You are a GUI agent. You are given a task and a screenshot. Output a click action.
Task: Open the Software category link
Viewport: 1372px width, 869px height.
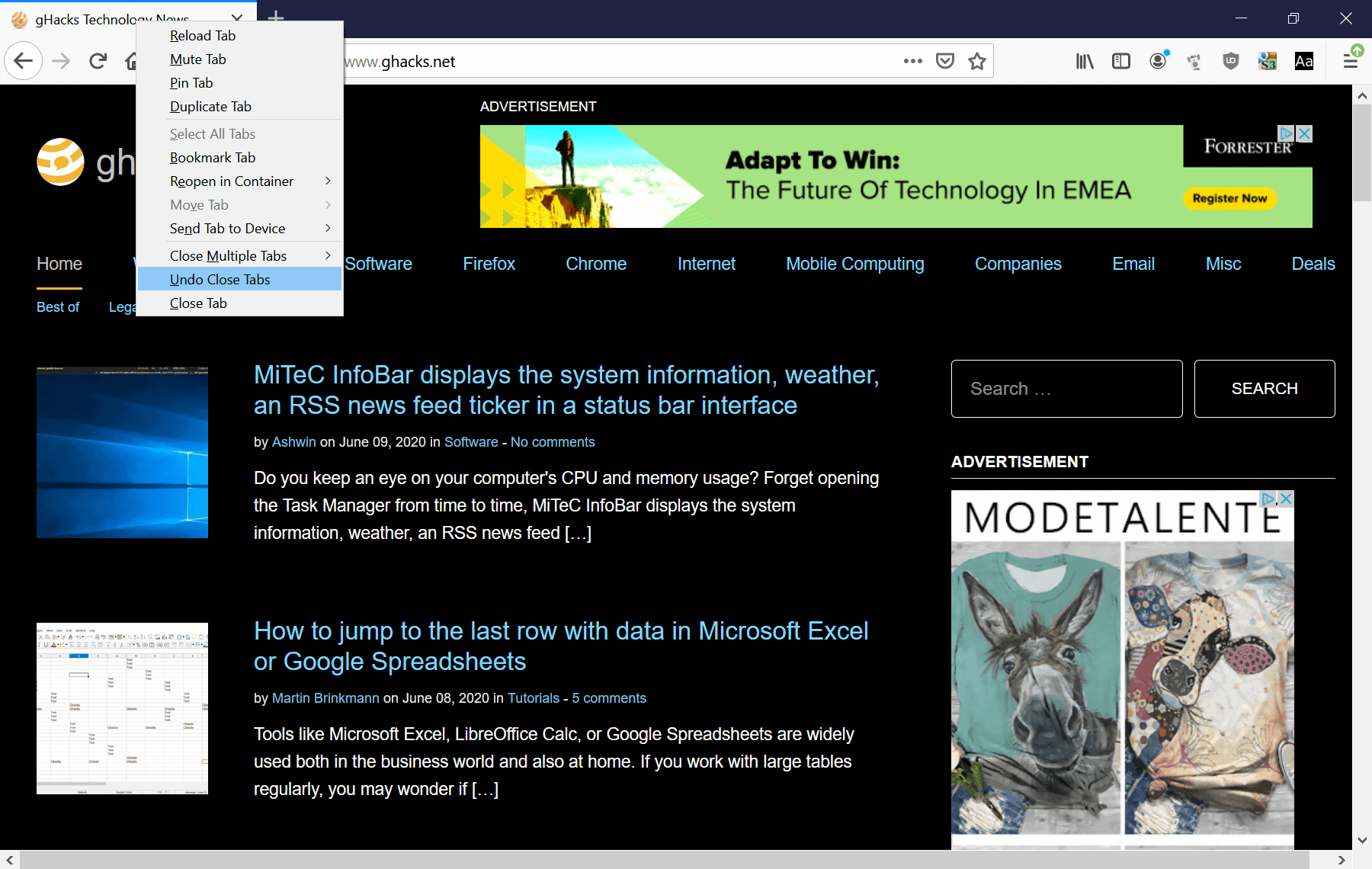coord(378,264)
